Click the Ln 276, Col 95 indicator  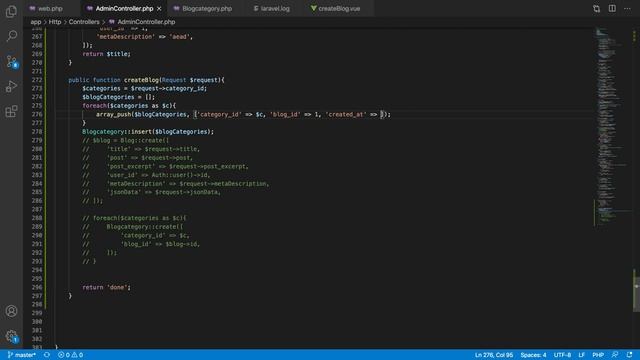pos(493,355)
